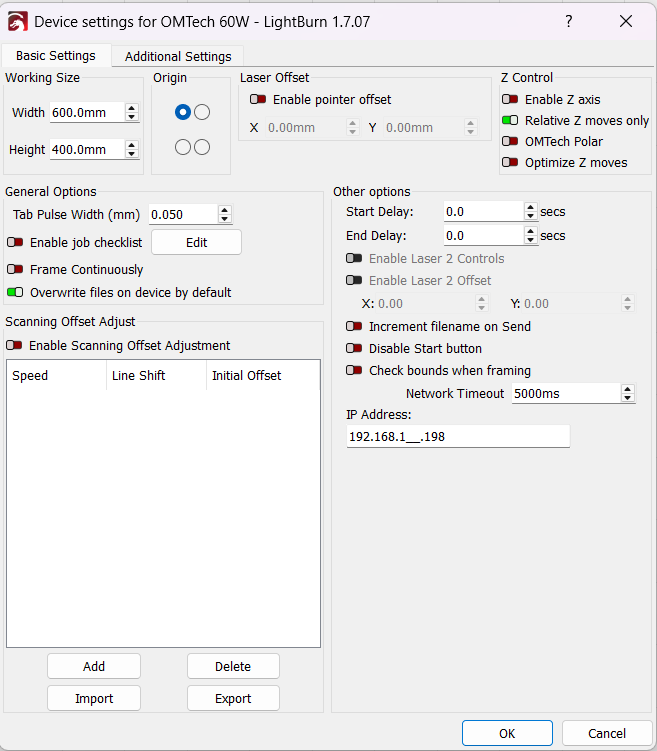
Task: Turn on Optimize Z moves
Action: pos(510,162)
